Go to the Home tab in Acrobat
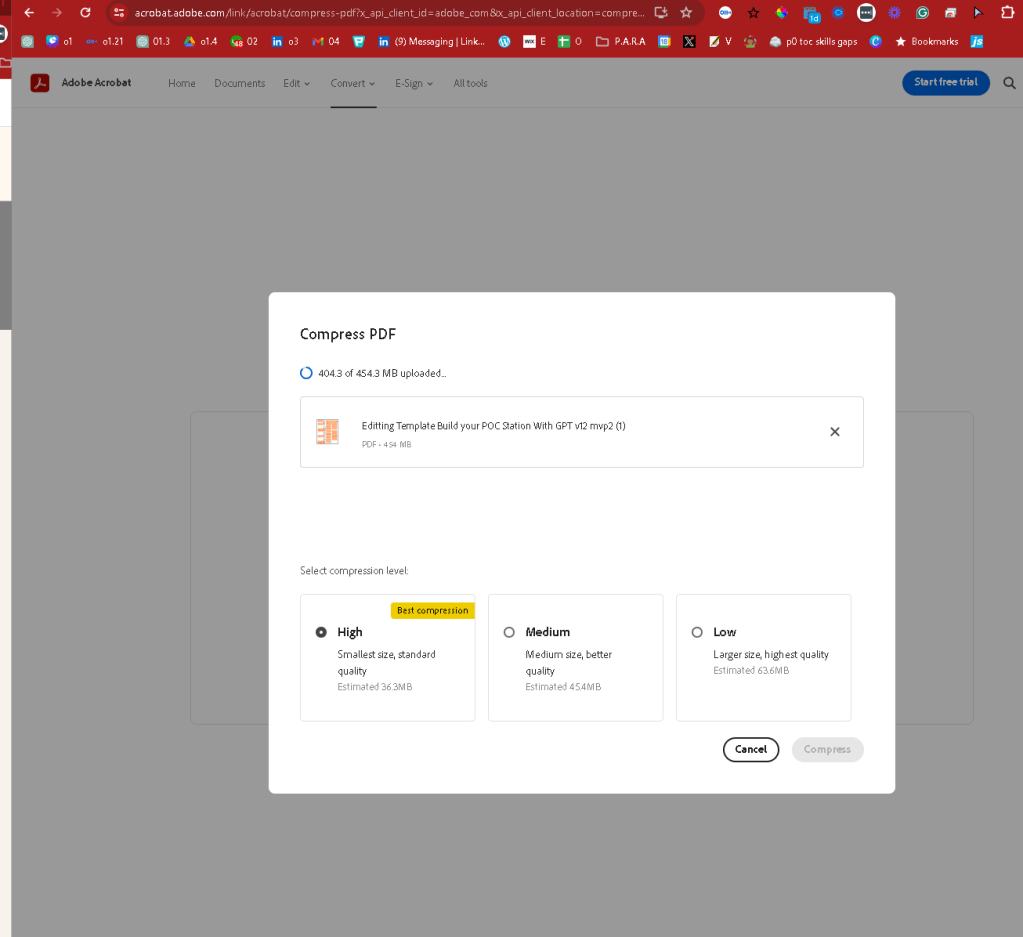 [181, 83]
